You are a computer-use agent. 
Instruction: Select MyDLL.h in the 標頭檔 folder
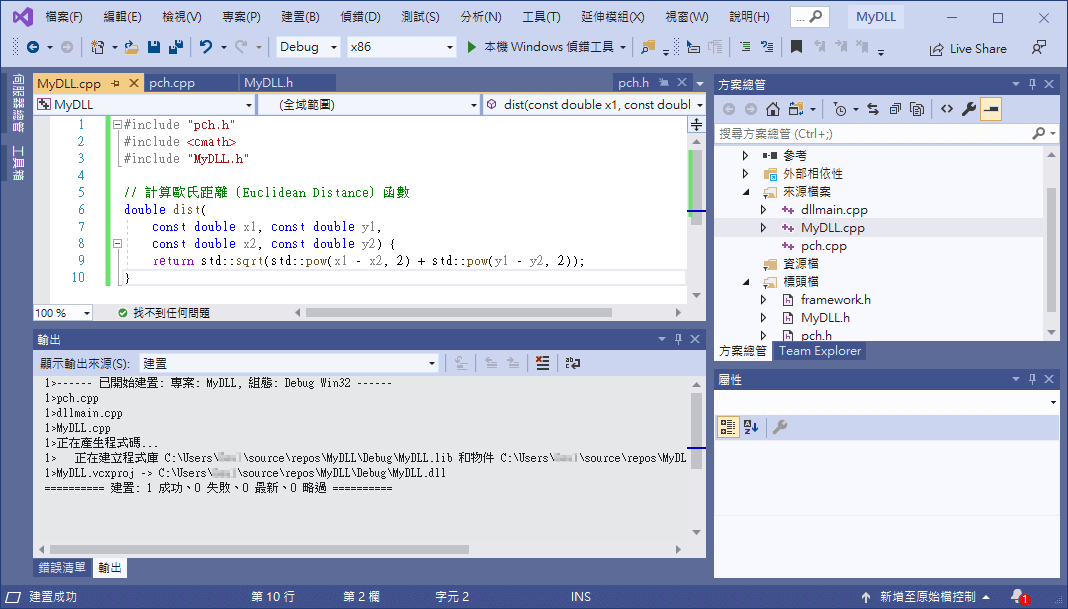[825, 318]
